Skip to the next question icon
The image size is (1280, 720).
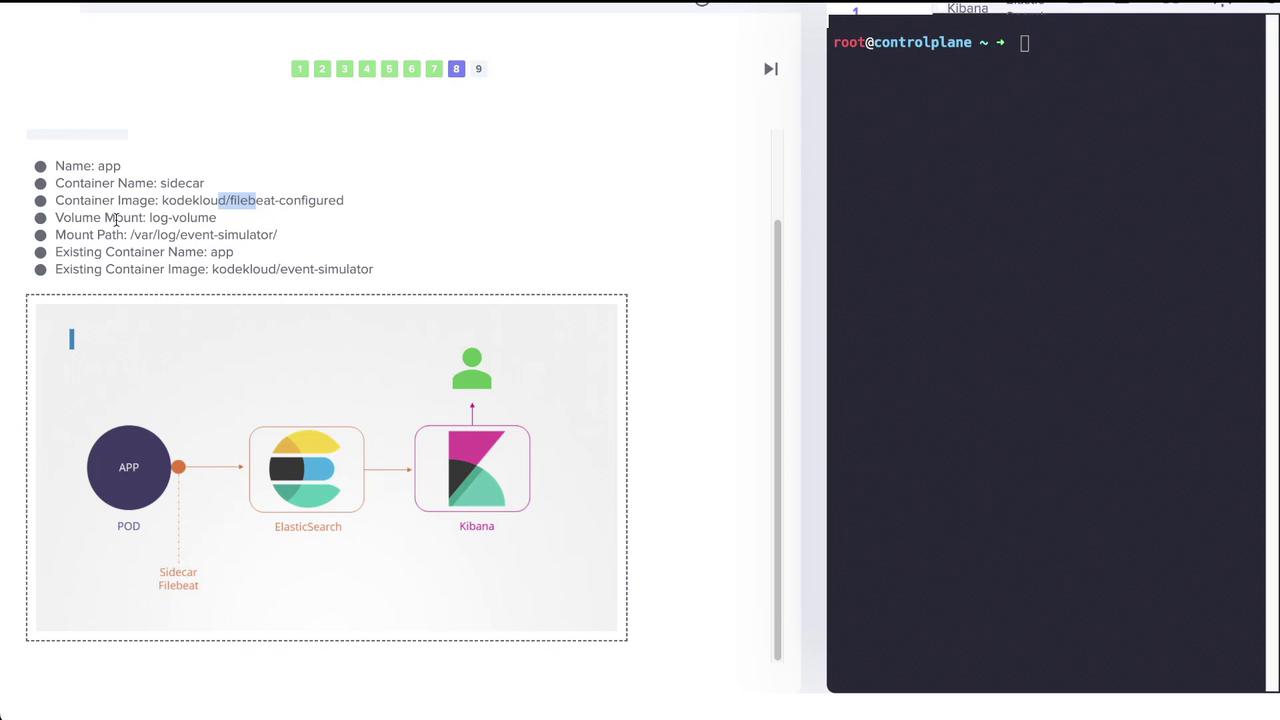click(771, 69)
